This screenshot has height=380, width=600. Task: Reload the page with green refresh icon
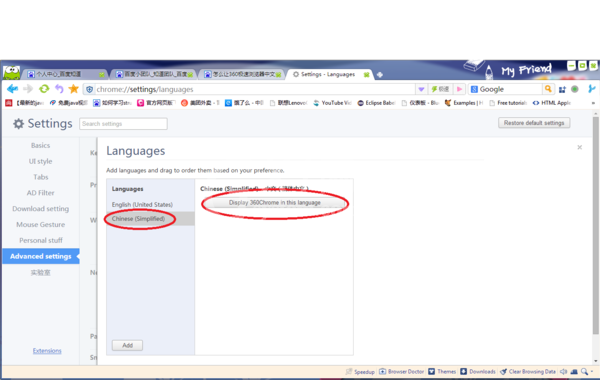point(44,89)
